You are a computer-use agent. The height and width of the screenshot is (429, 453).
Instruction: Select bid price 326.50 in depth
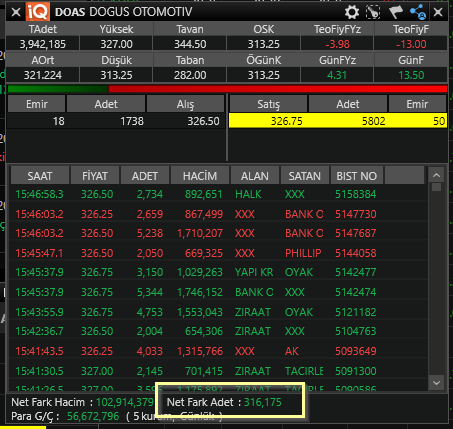(x=203, y=121)
